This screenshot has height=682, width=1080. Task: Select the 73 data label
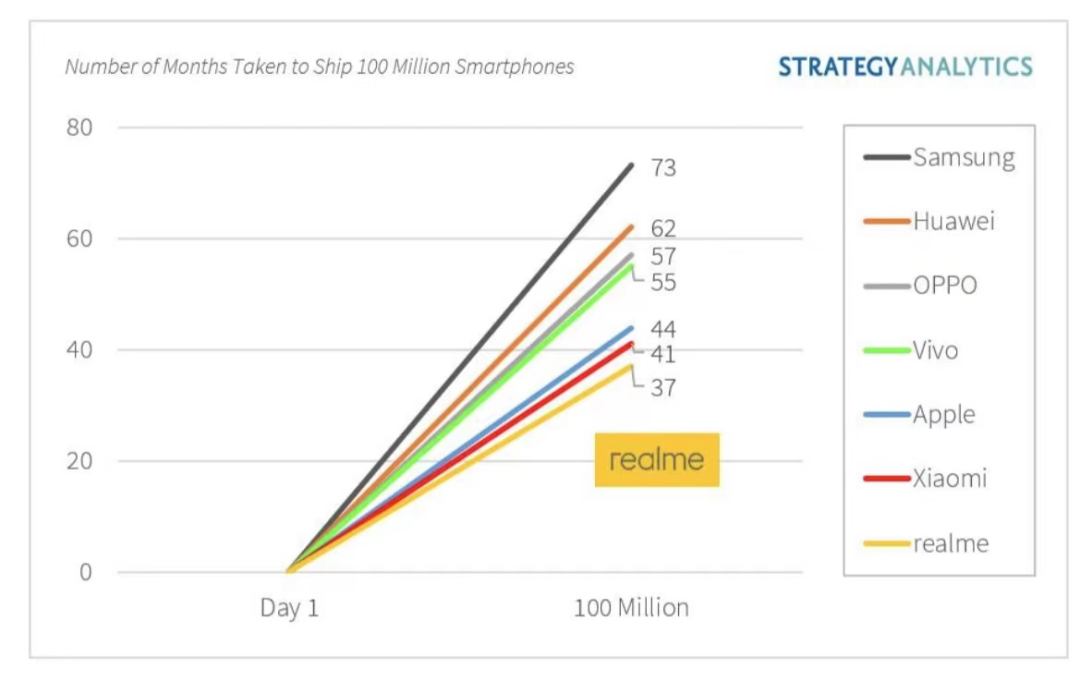662,167
